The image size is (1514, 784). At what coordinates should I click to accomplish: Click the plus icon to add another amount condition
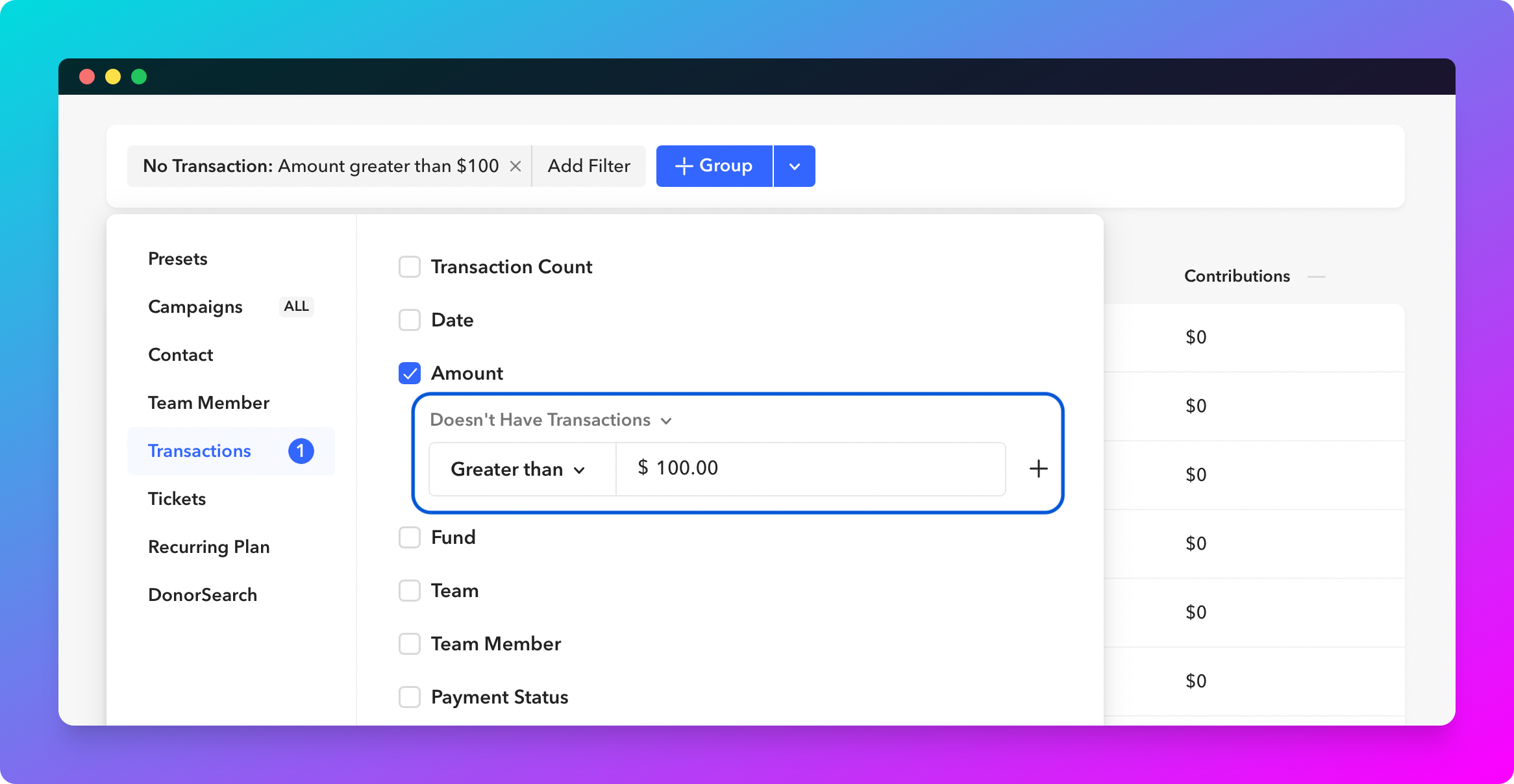[x=1039, y=469]
